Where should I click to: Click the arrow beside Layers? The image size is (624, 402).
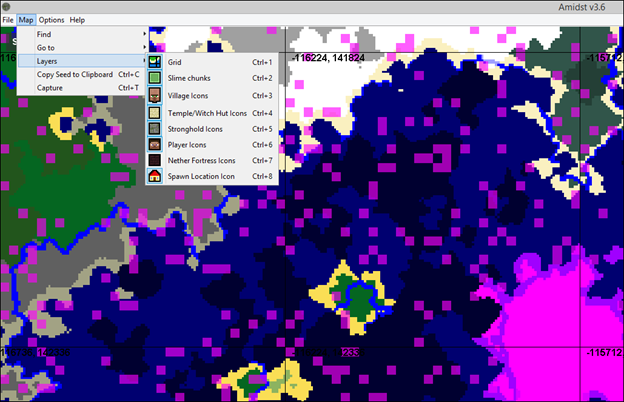pyautogui.click(x=144, y=61)
